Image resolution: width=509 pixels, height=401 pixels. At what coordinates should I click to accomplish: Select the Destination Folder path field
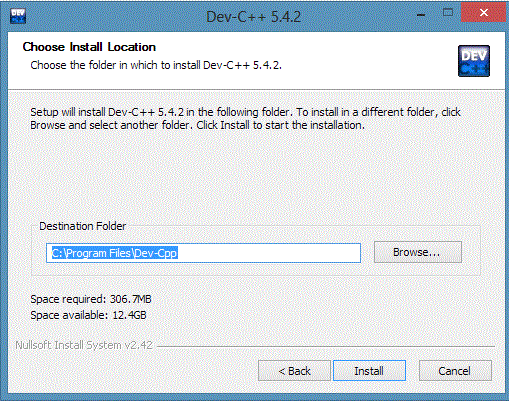pos(203,253)
